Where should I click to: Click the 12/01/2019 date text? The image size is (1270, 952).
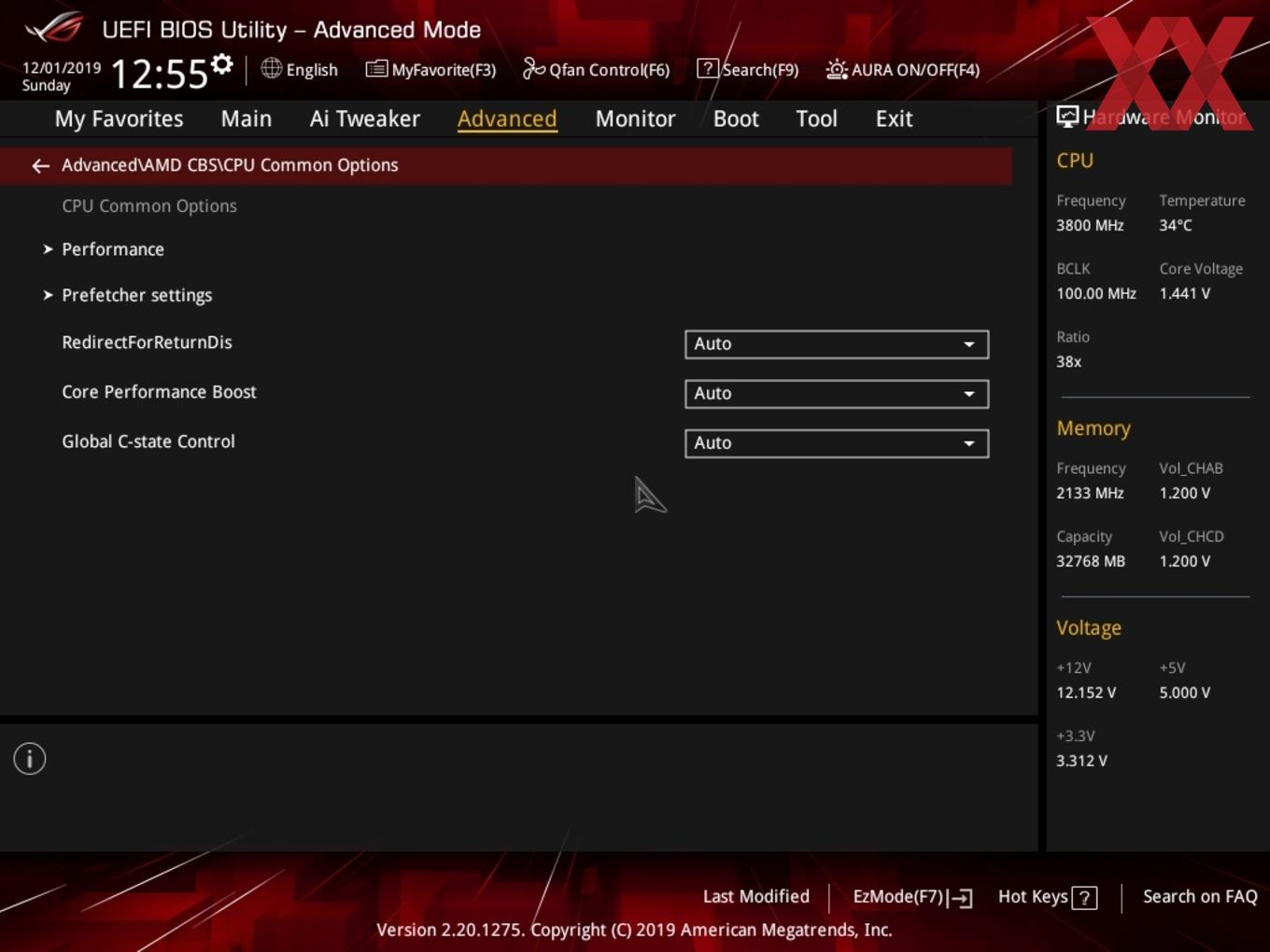point(62,68)
